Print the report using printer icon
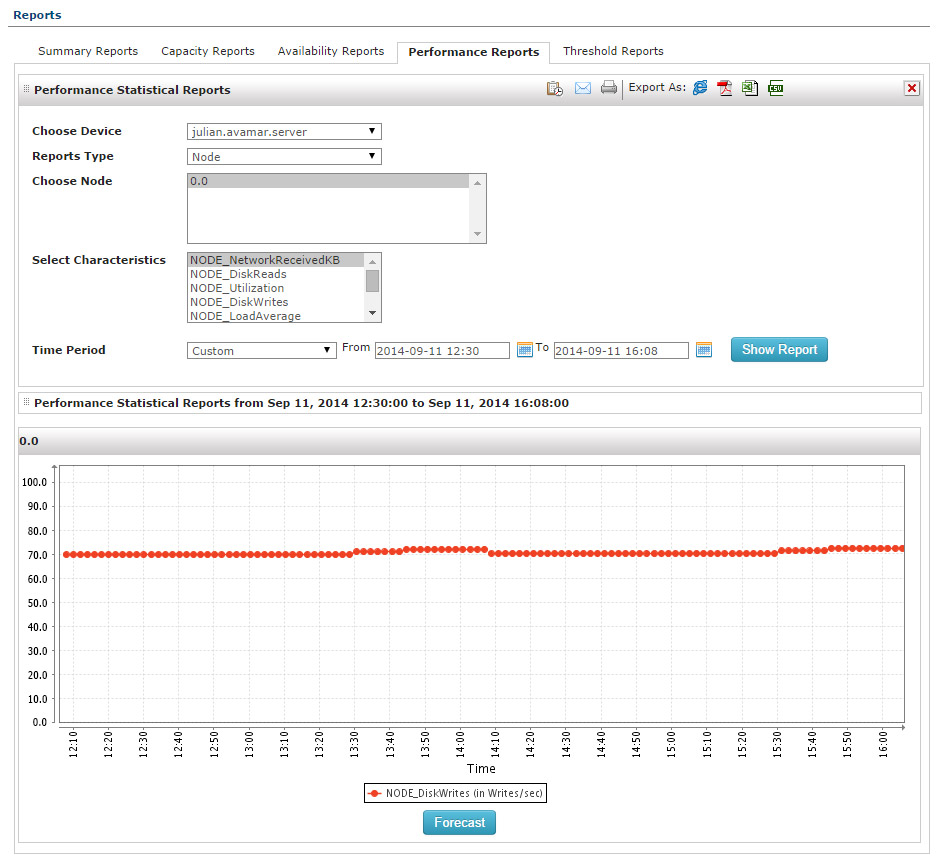The width and height of the screenshot is (944, 868). [608, 88]
